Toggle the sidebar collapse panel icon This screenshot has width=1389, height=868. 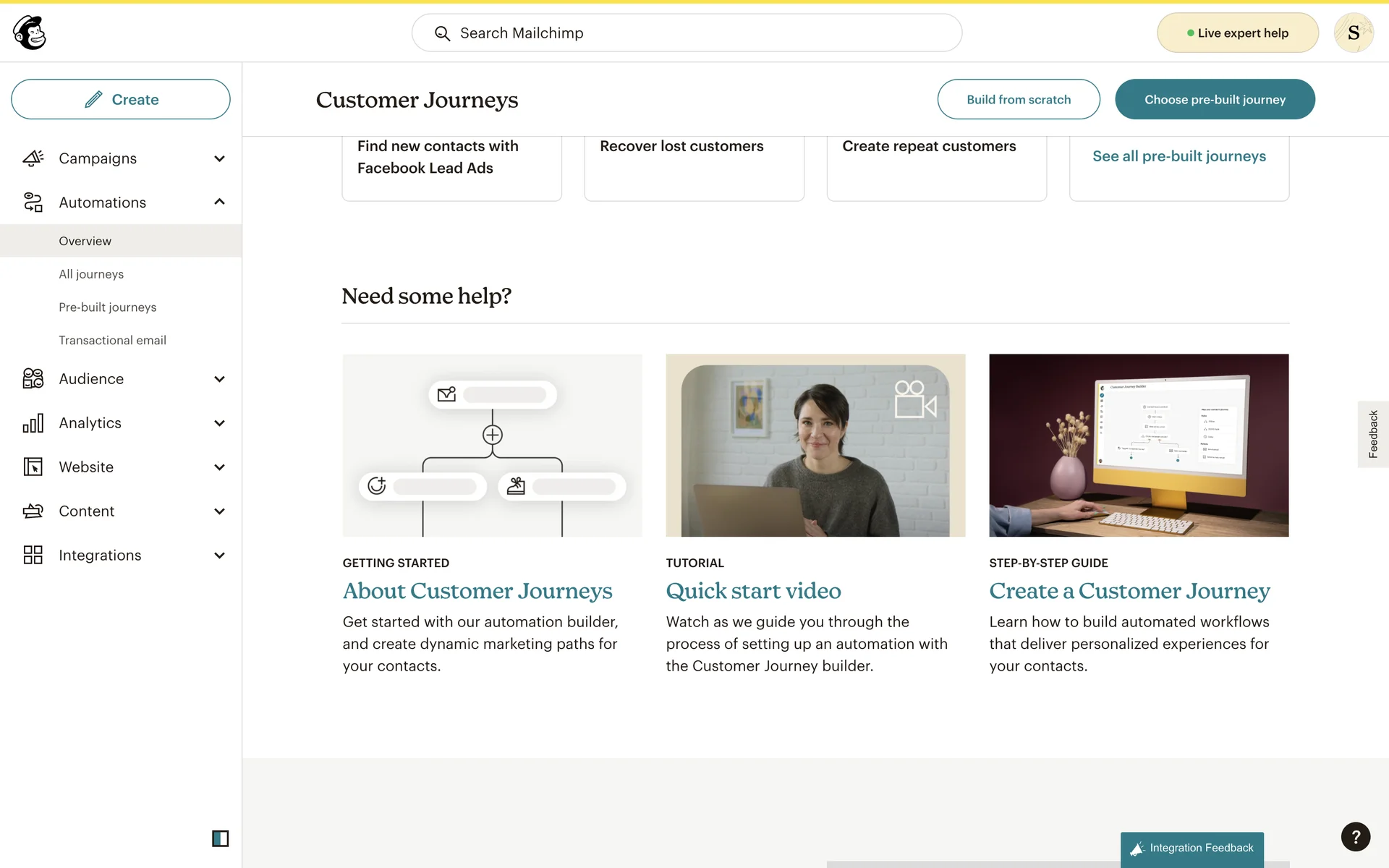(x=220, y=838)
